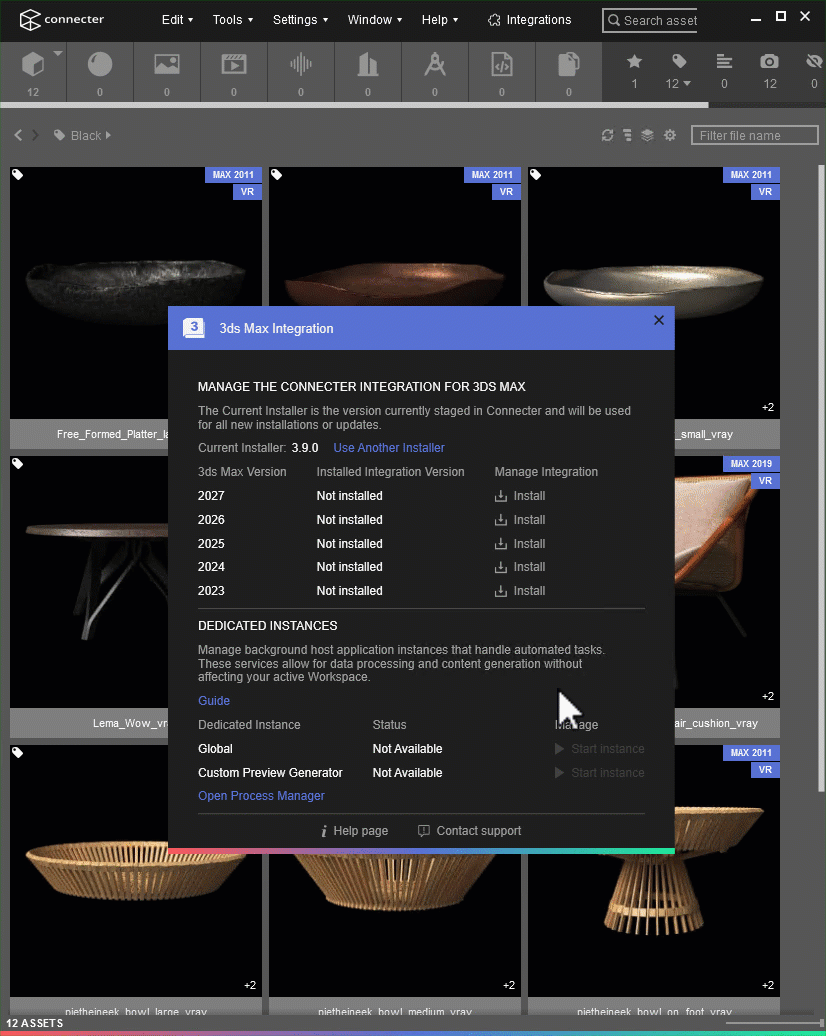The width and height of the screenshot is (826, 1036).
Task: Select the images asset type icon
Action: pos(167,65)
